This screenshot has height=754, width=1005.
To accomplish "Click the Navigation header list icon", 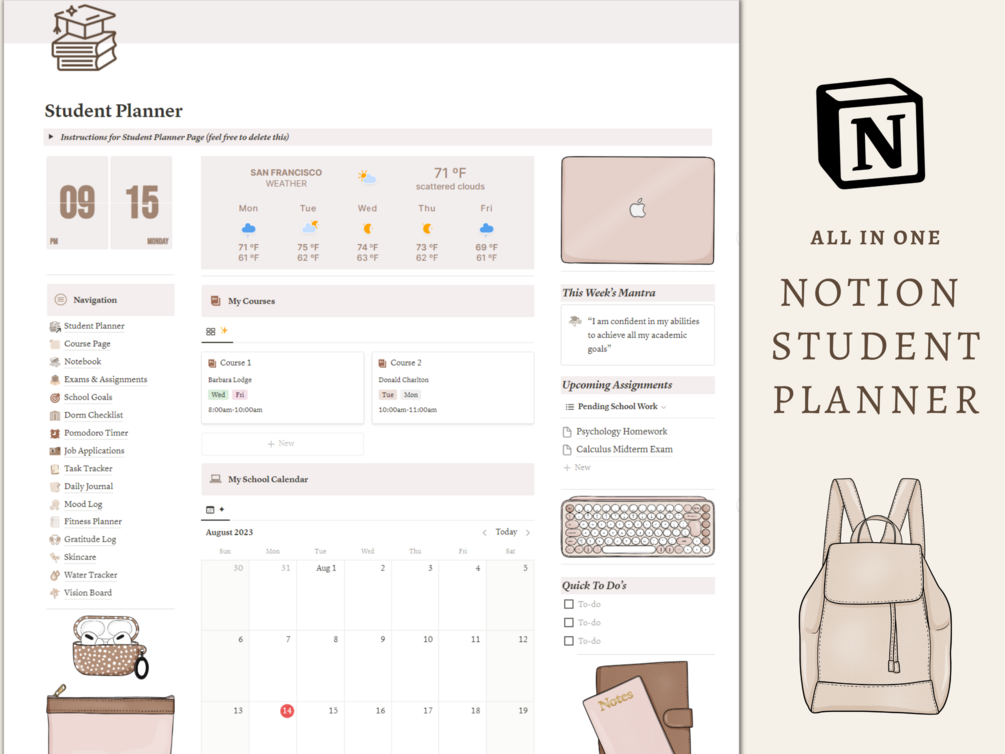I will click(x=61, y=299).
